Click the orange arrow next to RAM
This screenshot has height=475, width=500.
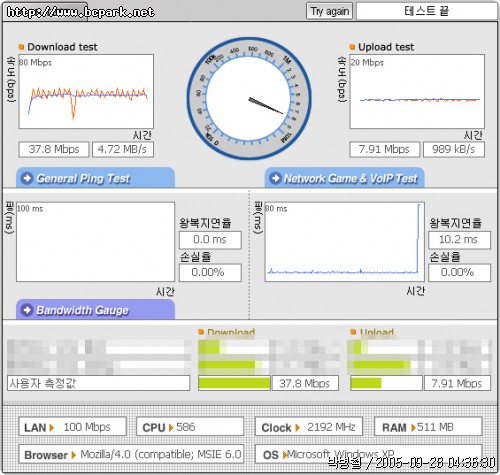(413, 428)
